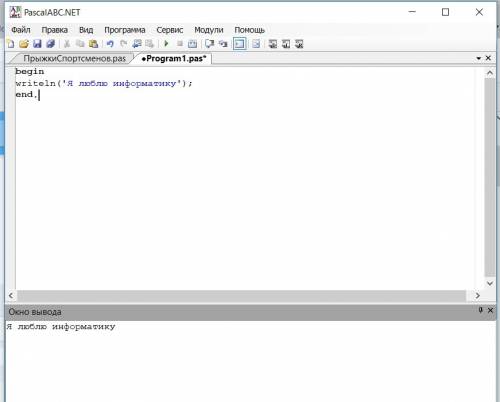Select the Program1.pas tab
The image size is (500, 402).
pyautogui.click(x=174, y=58)
